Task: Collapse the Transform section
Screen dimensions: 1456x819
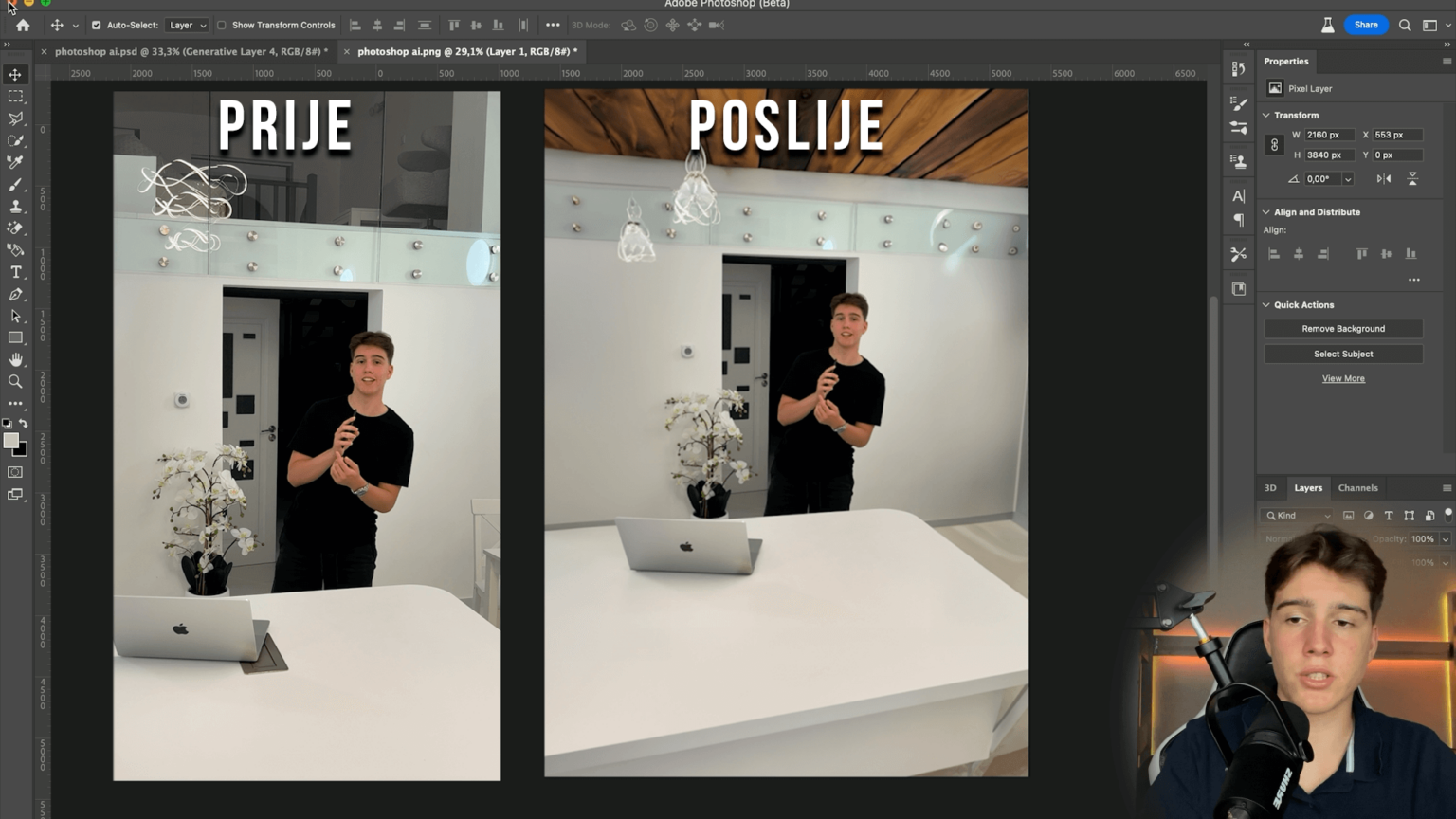Action: coord(1266,116)
